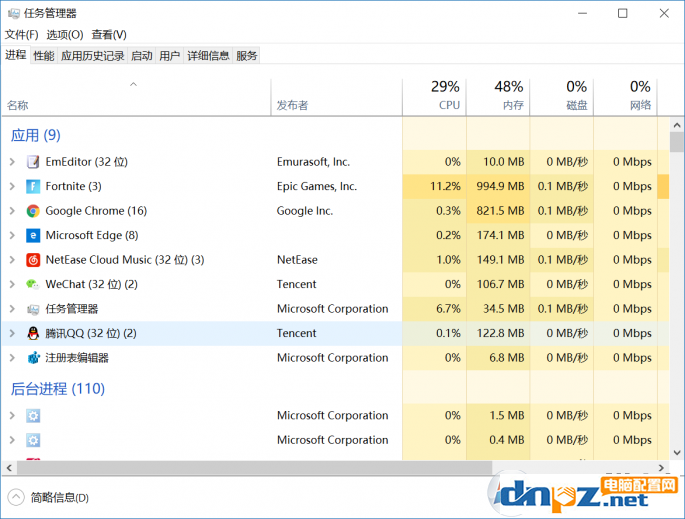685x519 pixels.
Task: Click the EmEditor app icon
Action: tap(33, 162)
